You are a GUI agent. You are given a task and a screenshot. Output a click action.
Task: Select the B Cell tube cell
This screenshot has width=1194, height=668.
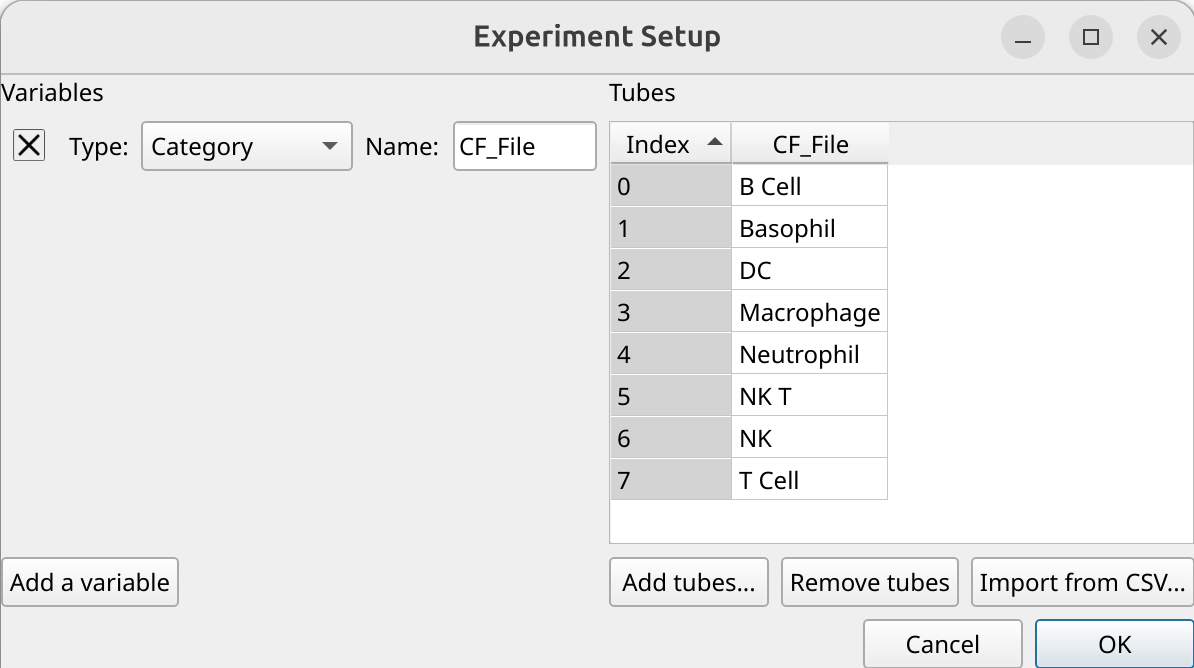(x=809, y=187)
